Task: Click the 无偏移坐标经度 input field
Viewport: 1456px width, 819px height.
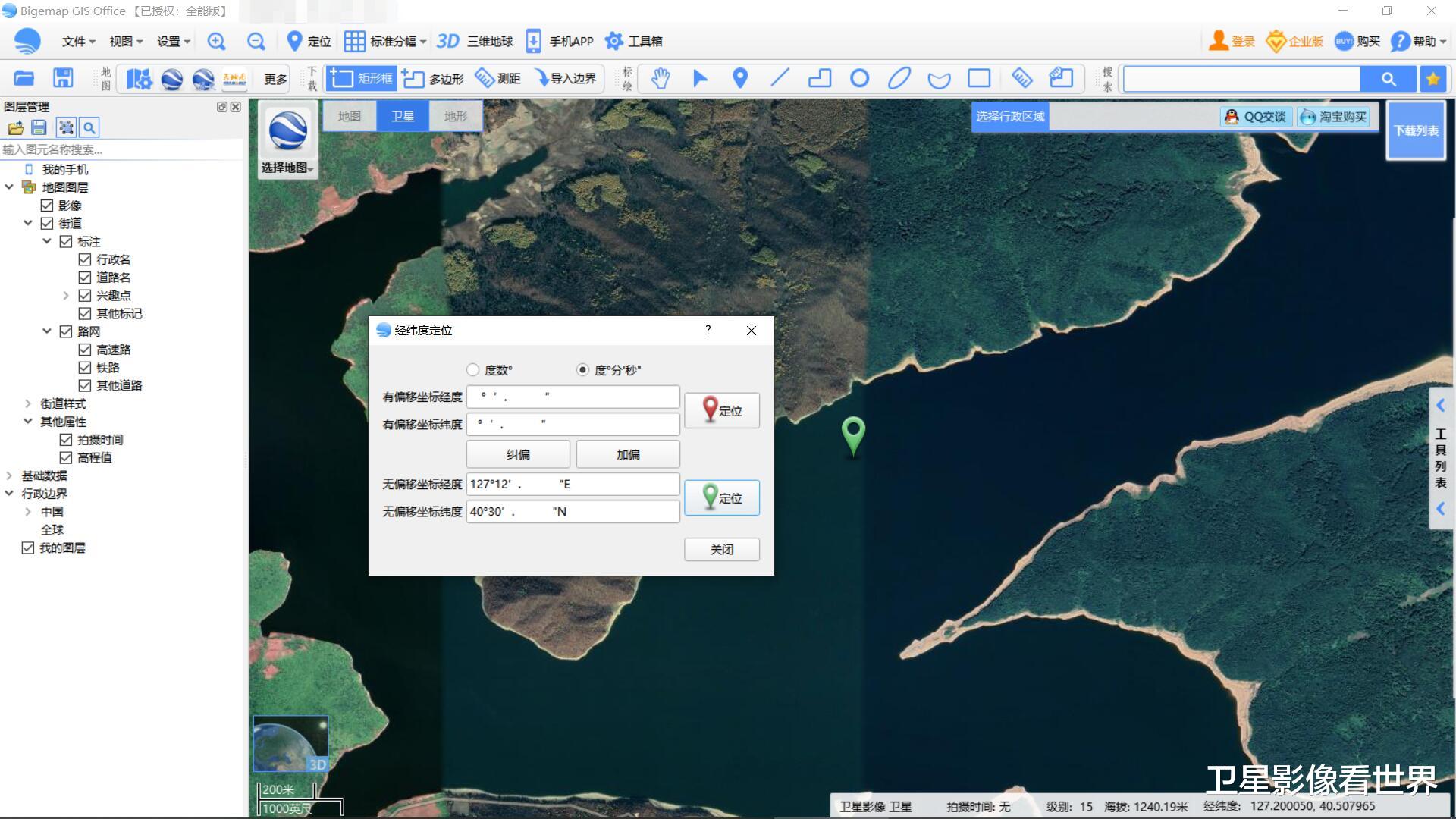Action: [573, 484]
